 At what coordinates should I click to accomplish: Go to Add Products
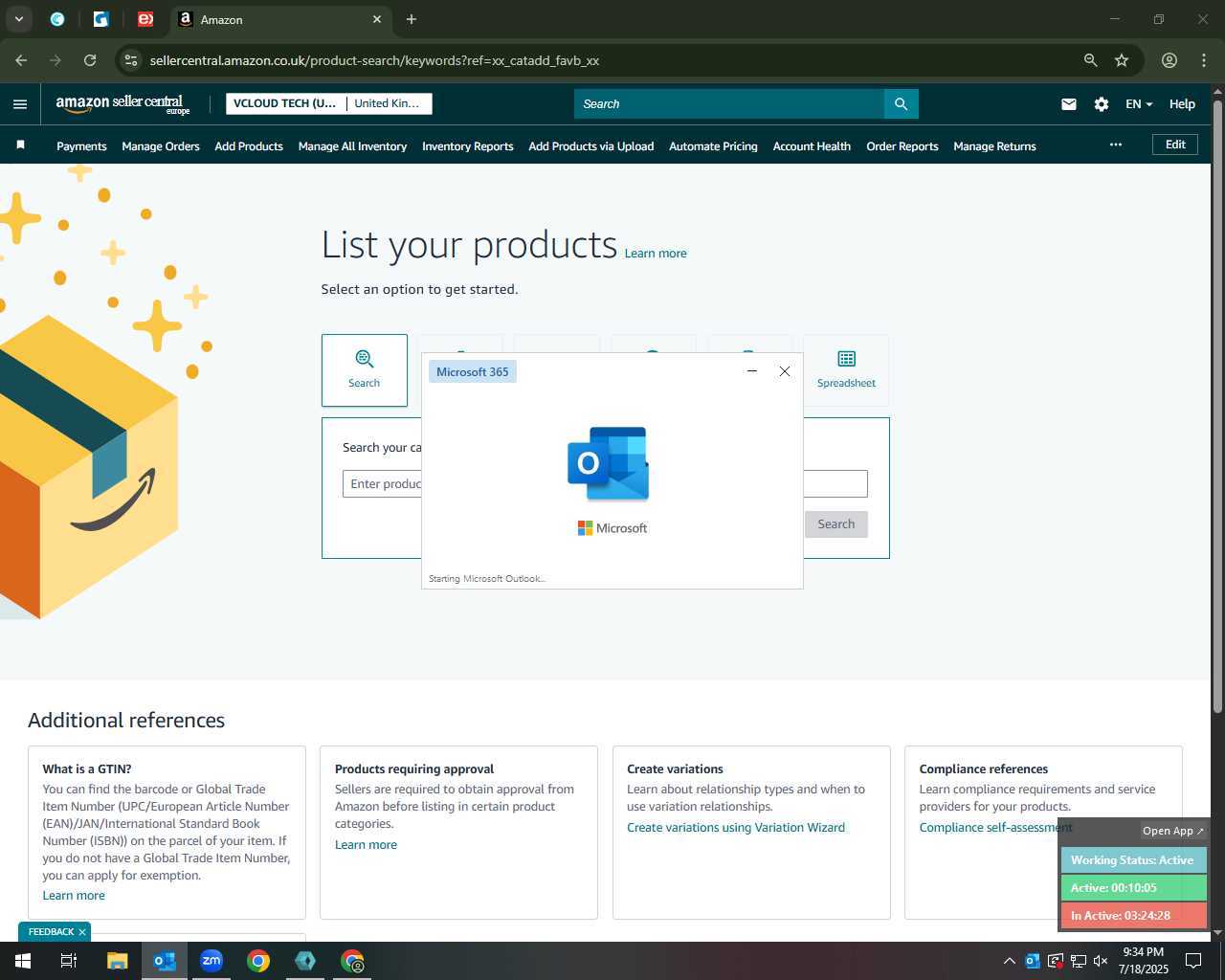249,146
